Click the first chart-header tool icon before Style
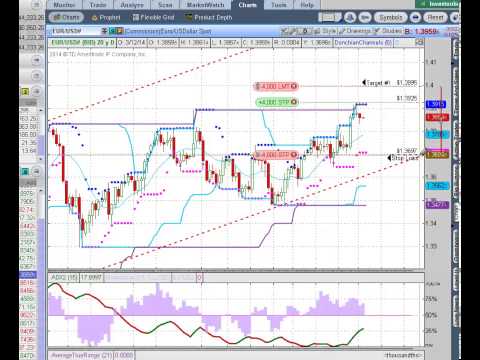The image size is (480, 360). point(284,31)
